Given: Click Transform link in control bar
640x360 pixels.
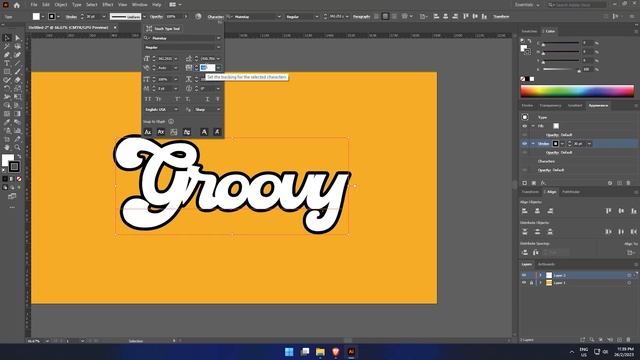Looking at the screenshot, I should click(x=501, y=17).
